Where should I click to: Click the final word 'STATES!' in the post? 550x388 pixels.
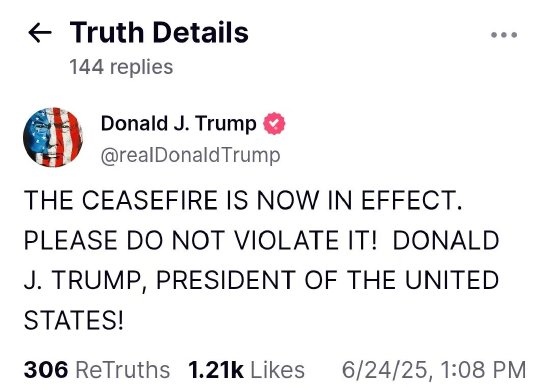point(74,320)
